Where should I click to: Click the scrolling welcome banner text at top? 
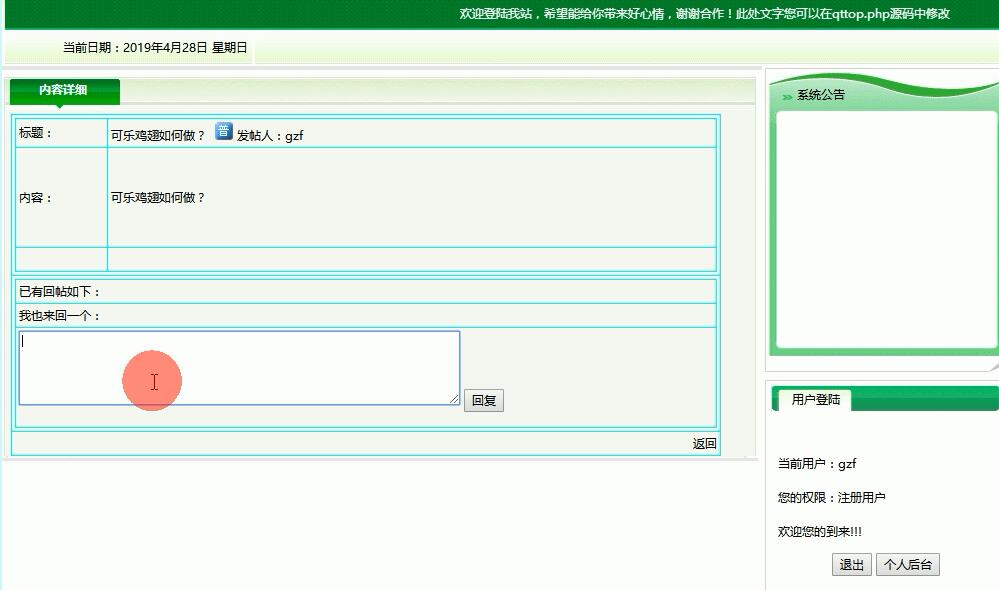click(704, 14)
